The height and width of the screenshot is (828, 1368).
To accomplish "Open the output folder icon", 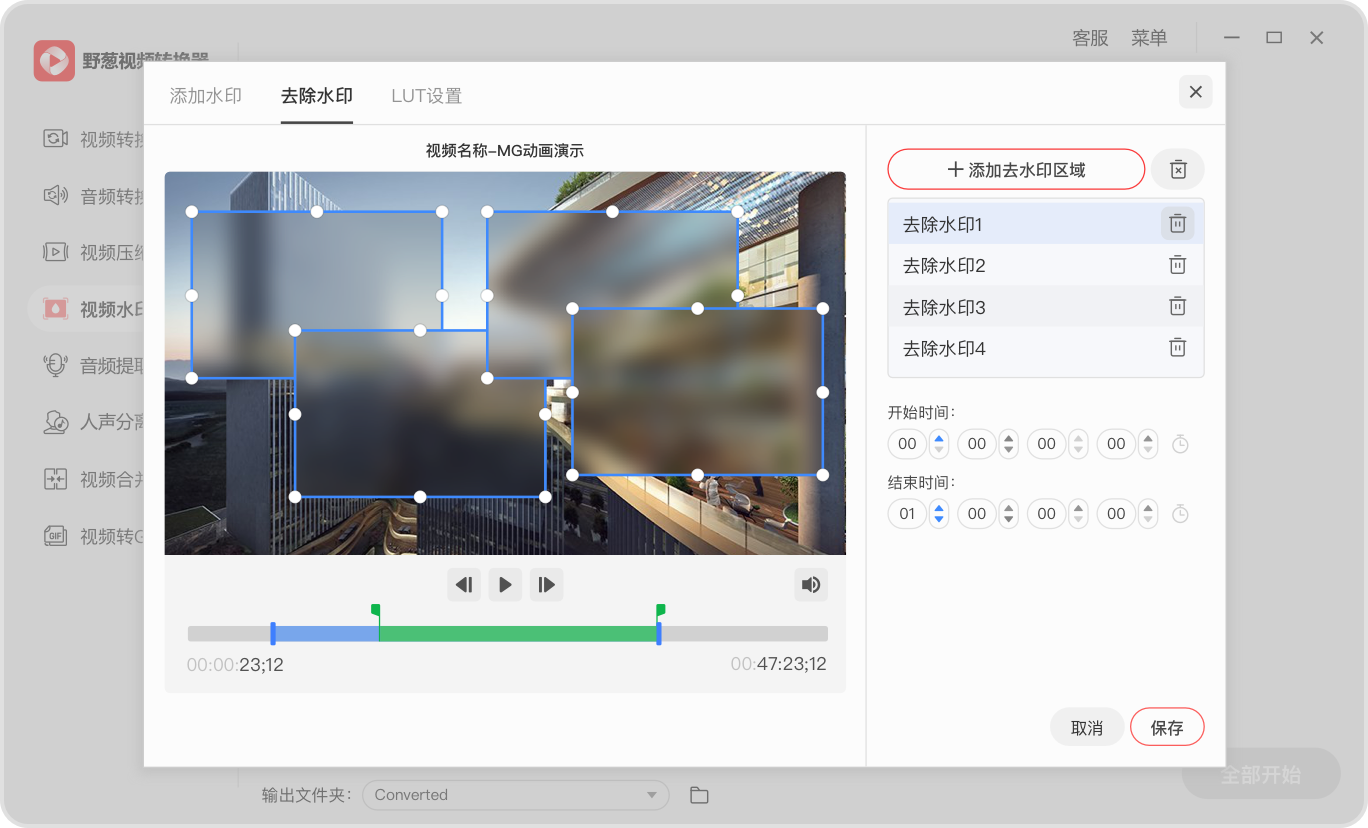I will 699,795.
